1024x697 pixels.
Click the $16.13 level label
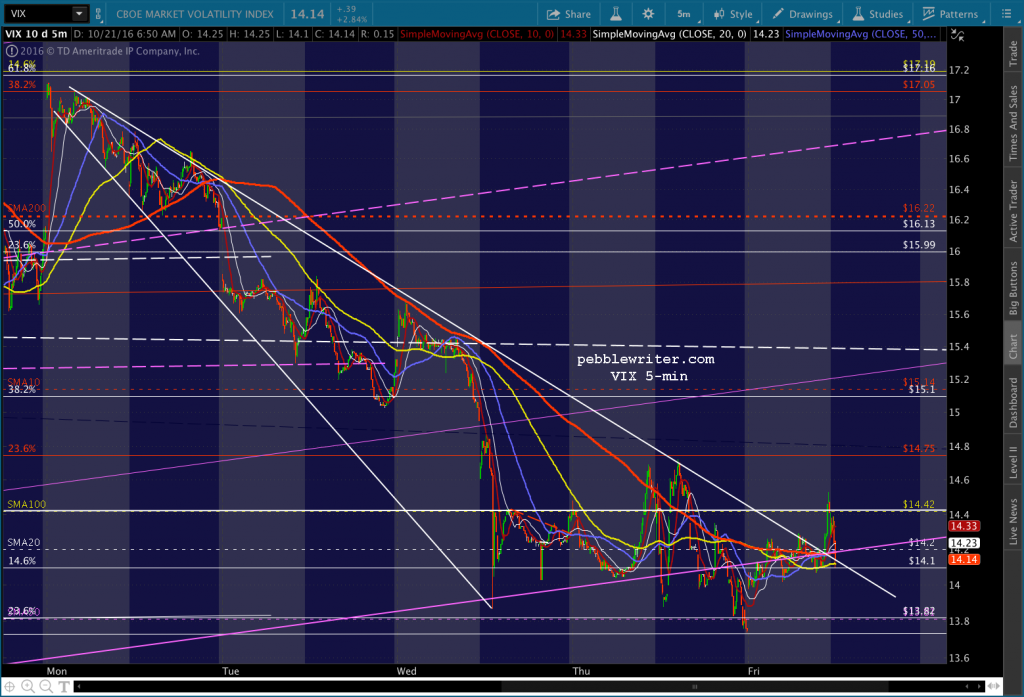click(919, 223)
